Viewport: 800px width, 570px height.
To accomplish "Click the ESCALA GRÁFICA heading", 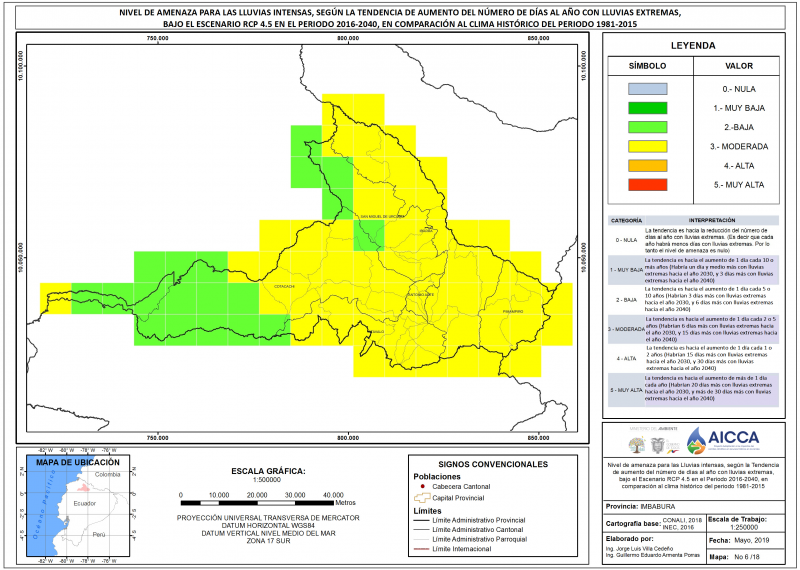I will pyautogui.click(x=268, y=471).
